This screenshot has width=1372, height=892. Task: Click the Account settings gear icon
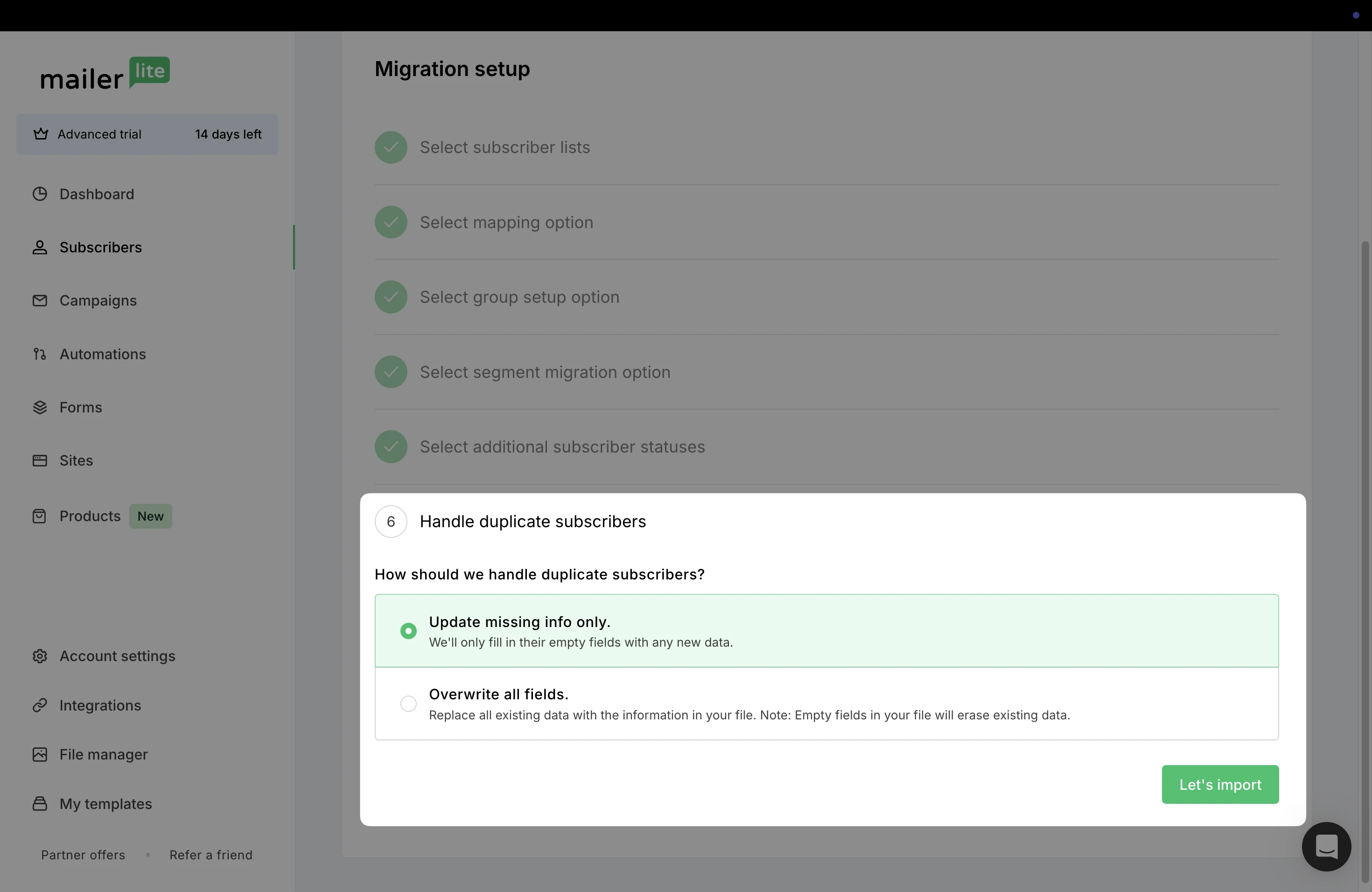coord(40,656)
